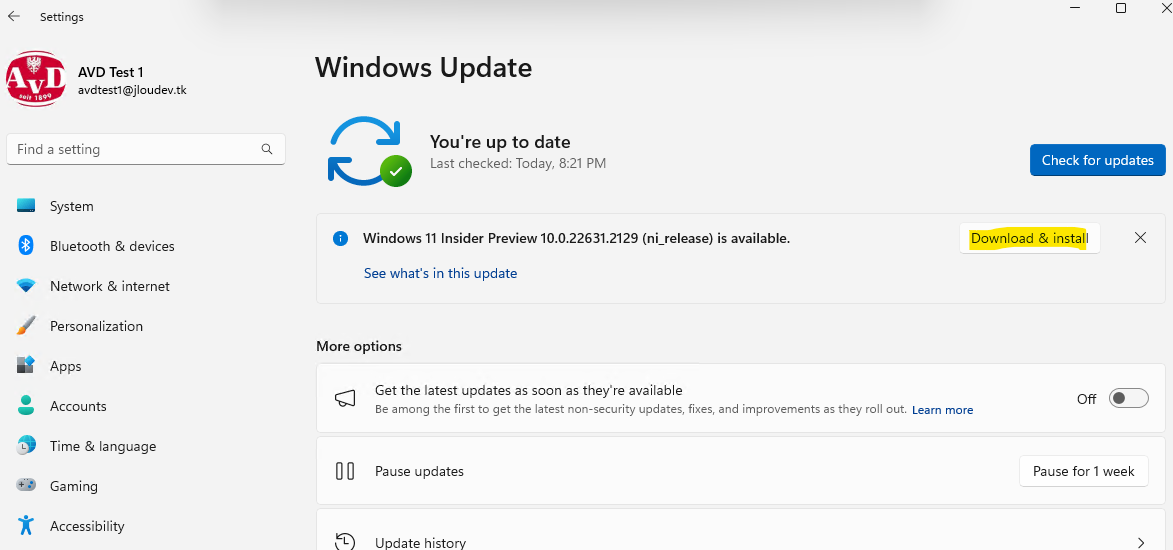The width and height of the screenshot is (1173, 550).
Task: Click the AvD profile picture
Action: (x=35, y=79)
